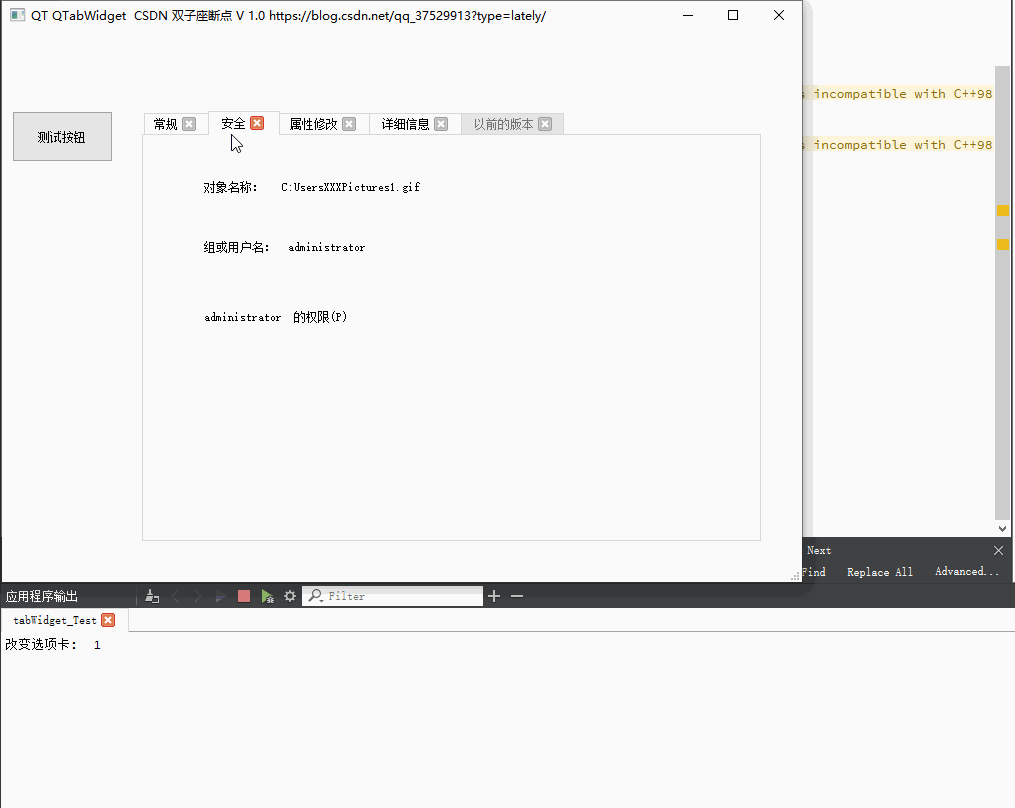Select the 以前的版本 tab
Screen dimensions: 1015x808
503,124
